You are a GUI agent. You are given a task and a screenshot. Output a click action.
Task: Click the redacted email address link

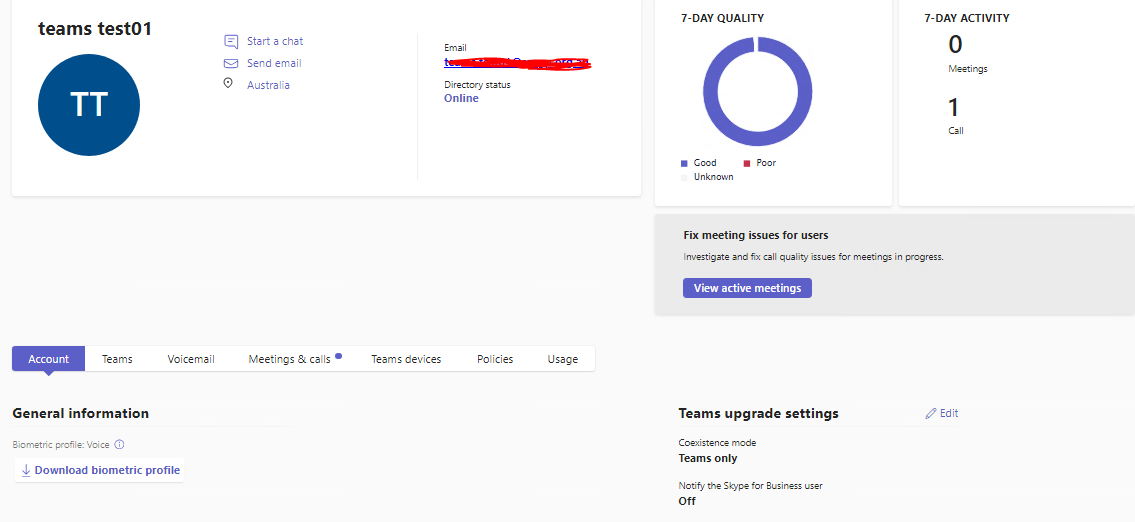518,63
